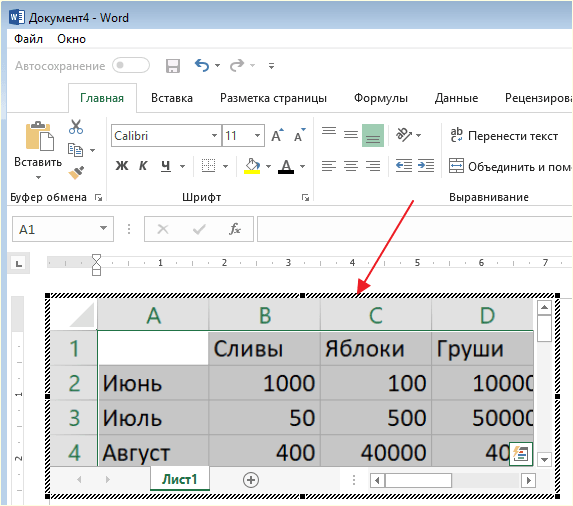This screenshot has width=573, height=506.
Task: Click increase indent icon
Action: tap(426, 166)
